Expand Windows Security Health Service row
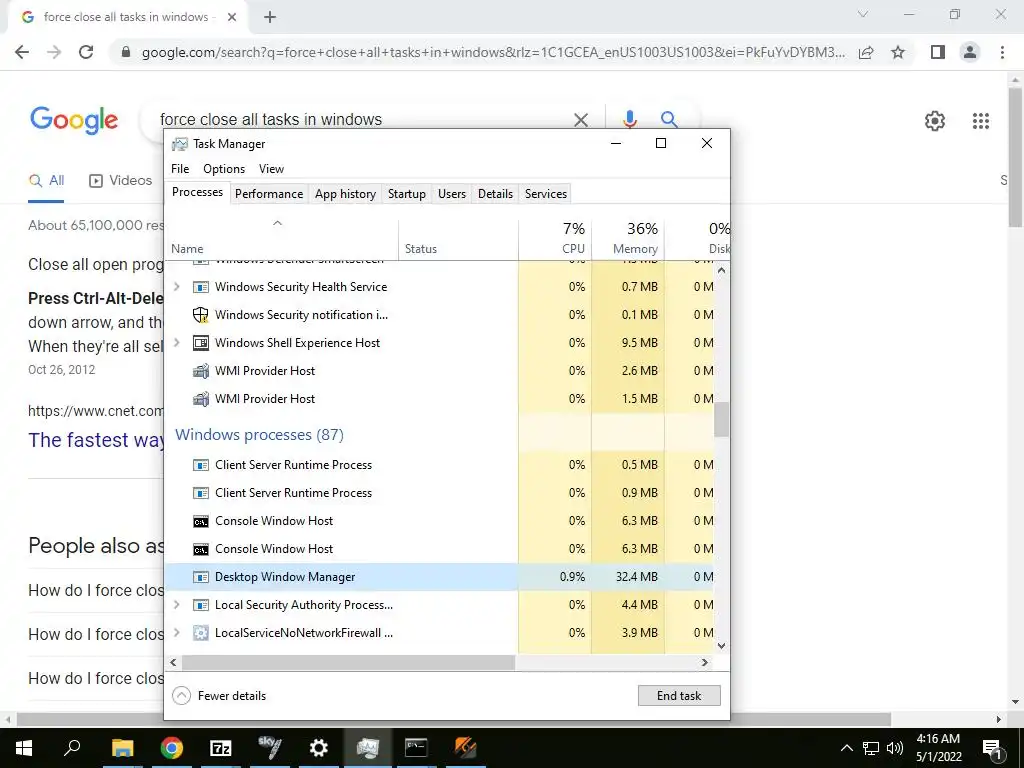The height and width of the screenshot is (768, 1024). pyautogui.click(x=176, y=287)
